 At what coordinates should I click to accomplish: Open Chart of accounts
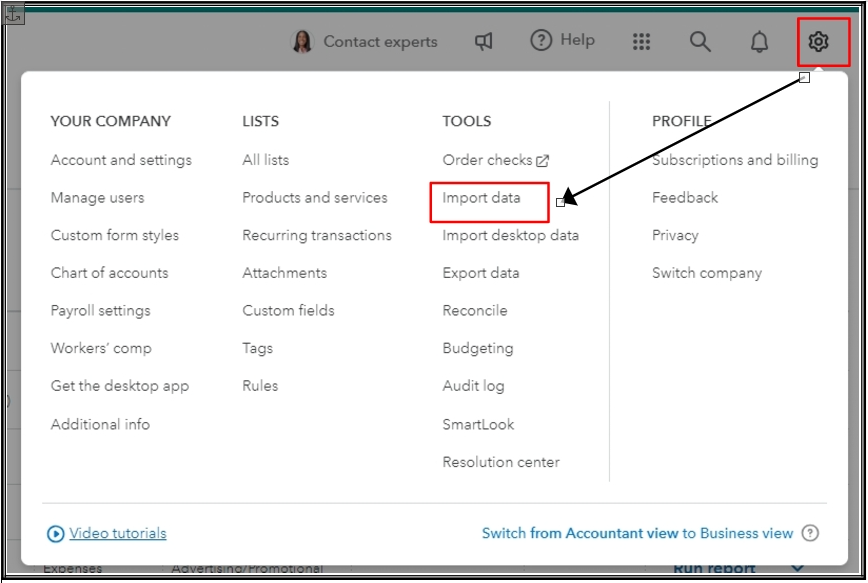coord(109,273)
